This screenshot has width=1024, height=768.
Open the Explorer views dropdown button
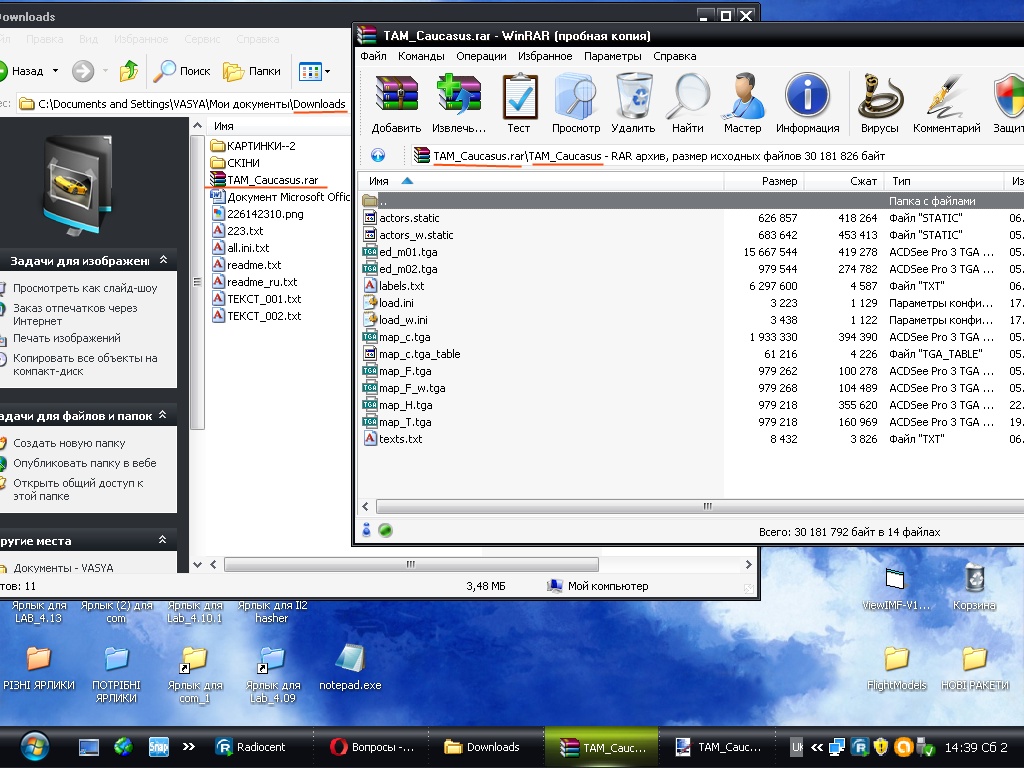[x=313, y=71]
